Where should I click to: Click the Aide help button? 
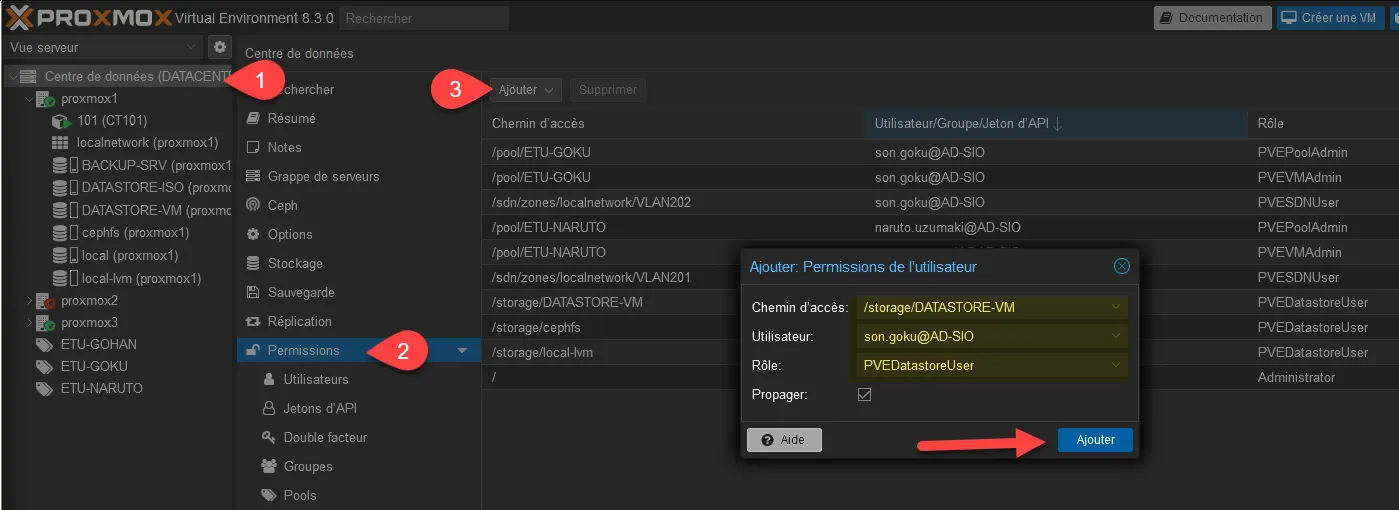tap(784, 440)
